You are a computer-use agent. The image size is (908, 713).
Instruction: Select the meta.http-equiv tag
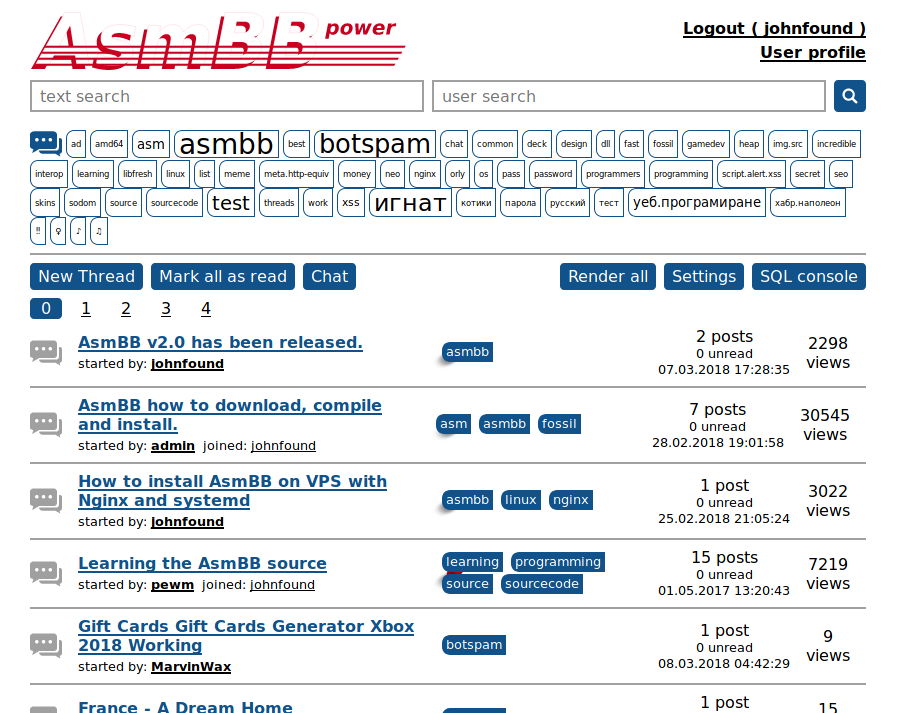[296, 174]
